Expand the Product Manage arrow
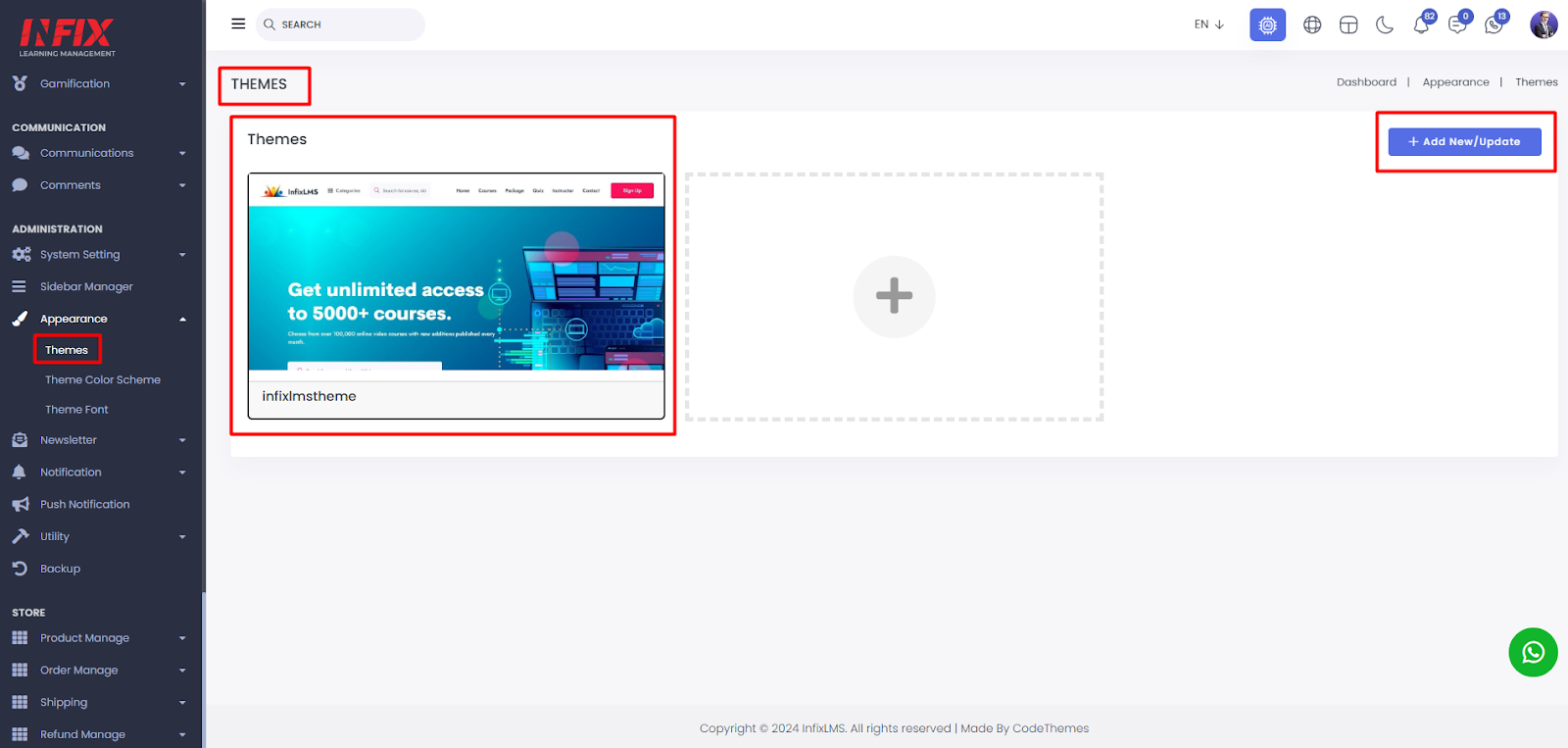Screen dimensions: 1568x748 pyautogui.click(x=182, y=638)
